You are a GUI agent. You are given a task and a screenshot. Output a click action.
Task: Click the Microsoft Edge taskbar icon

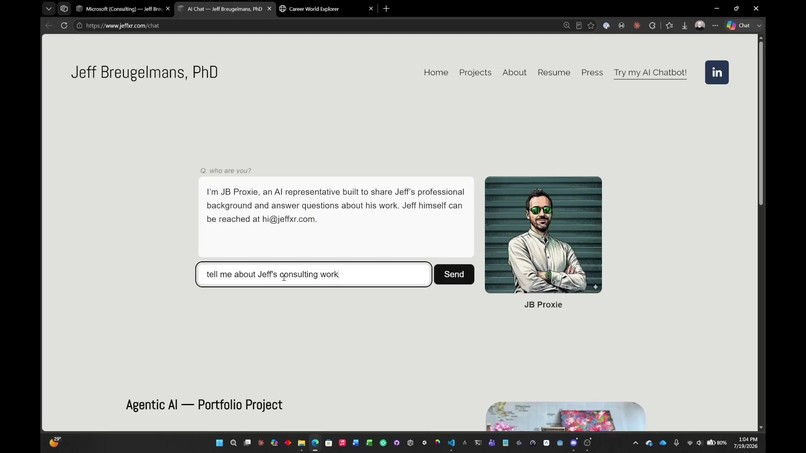point(315,443)
